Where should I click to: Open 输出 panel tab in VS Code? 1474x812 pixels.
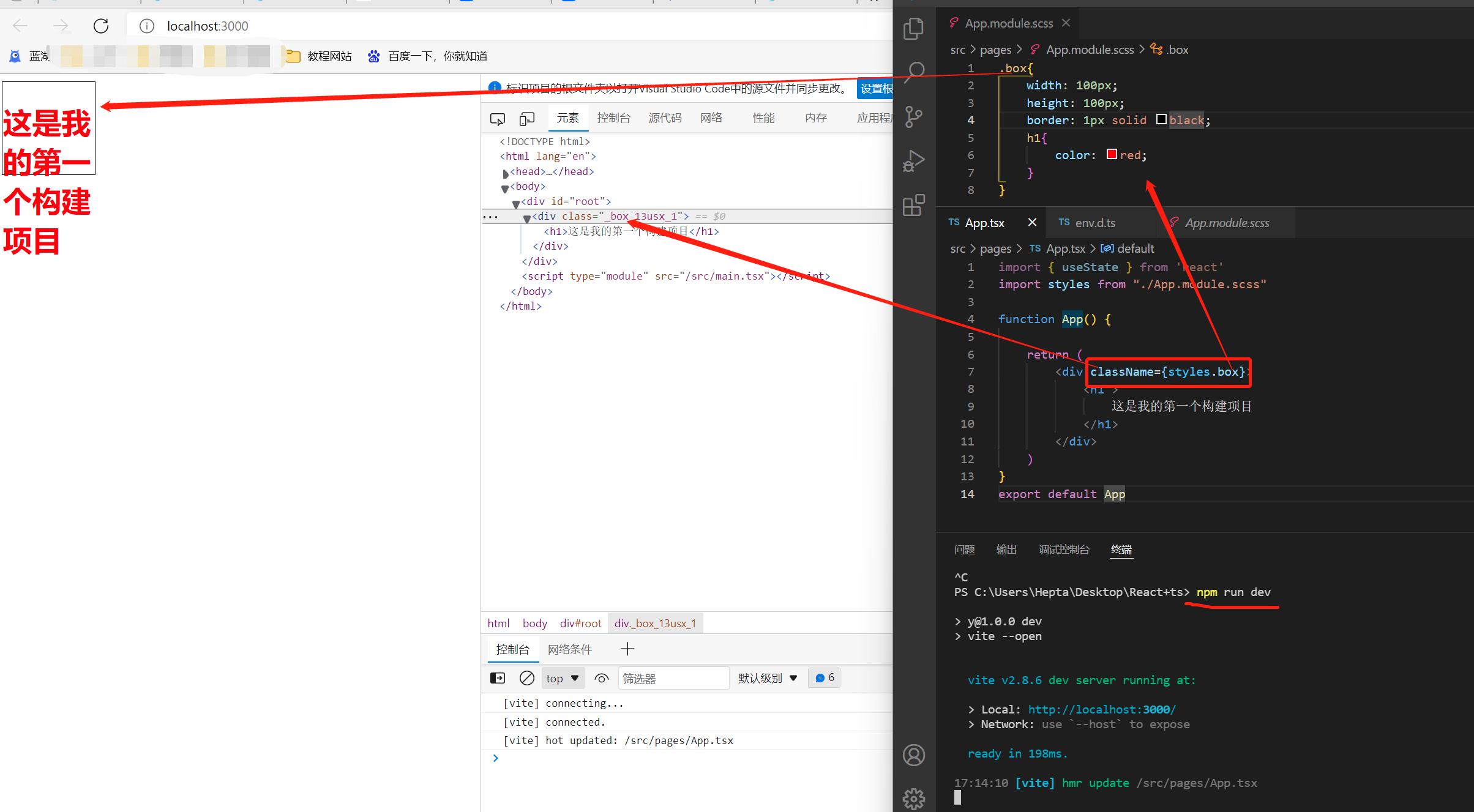(1006, 549)
